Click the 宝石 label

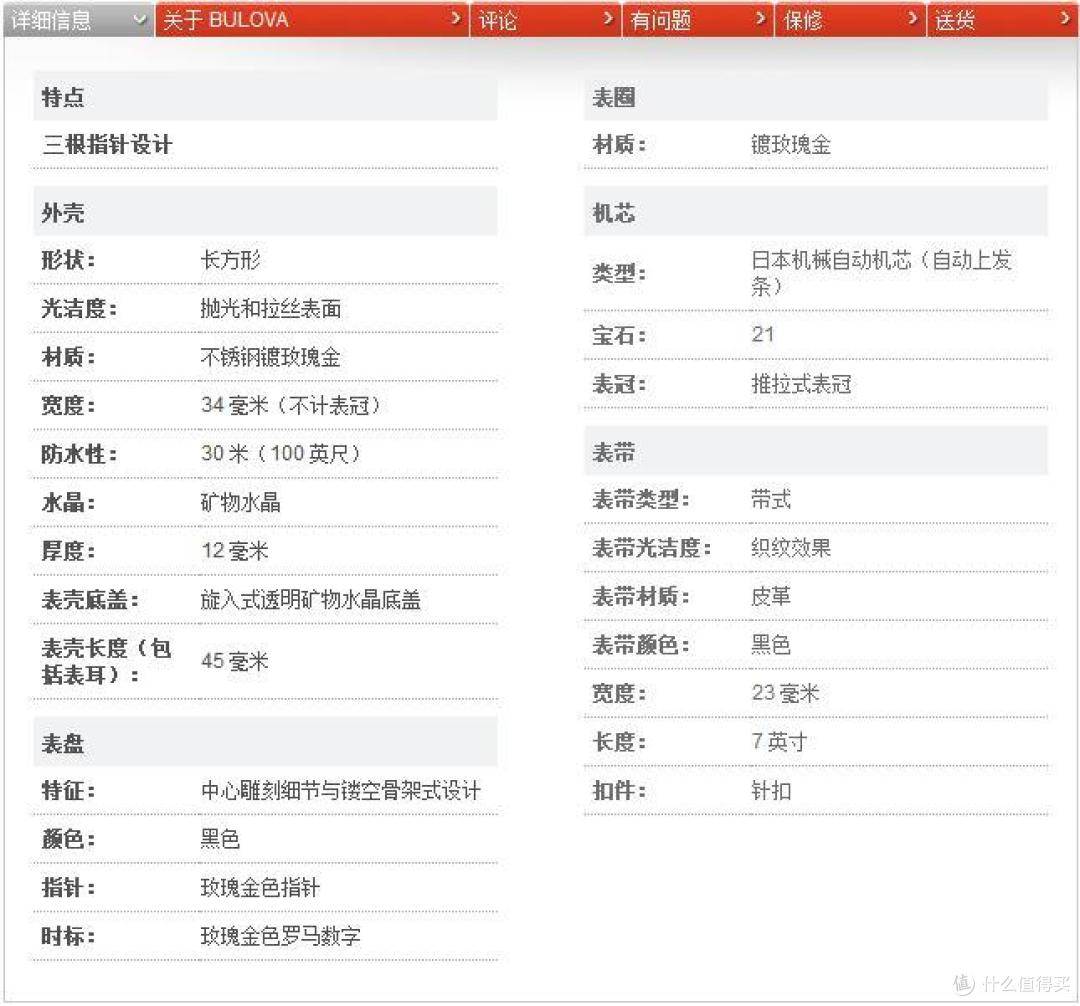[x=619, y=335]
